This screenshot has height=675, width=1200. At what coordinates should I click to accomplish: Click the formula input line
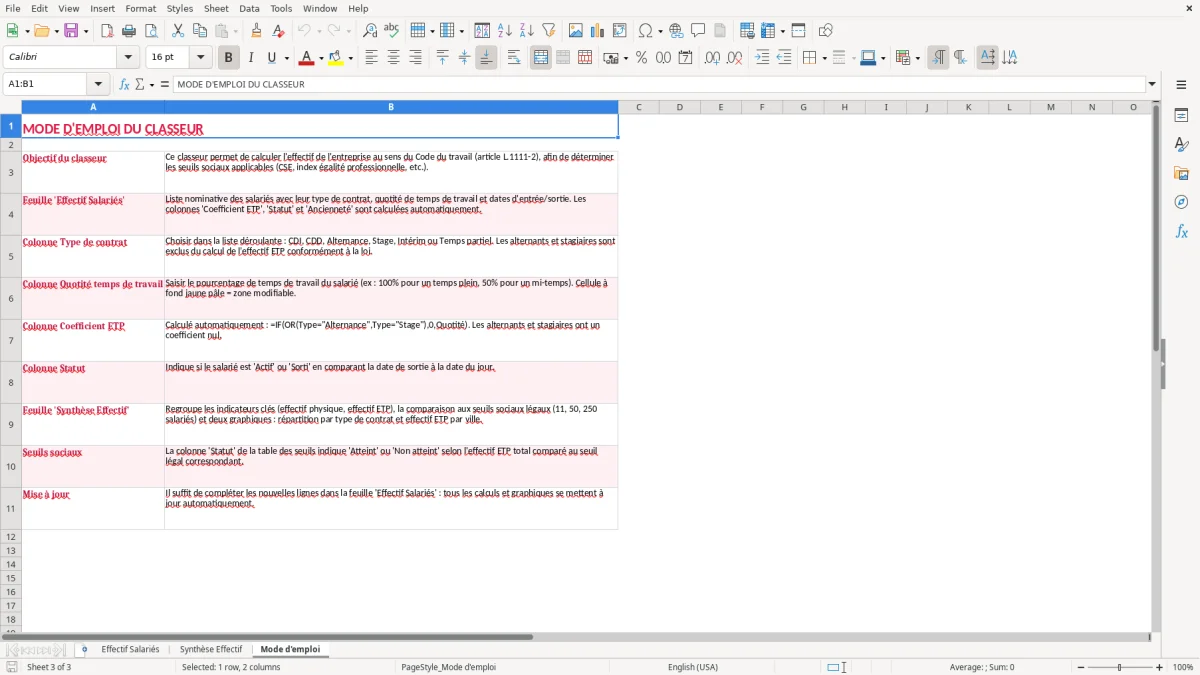tap(658, 84)
